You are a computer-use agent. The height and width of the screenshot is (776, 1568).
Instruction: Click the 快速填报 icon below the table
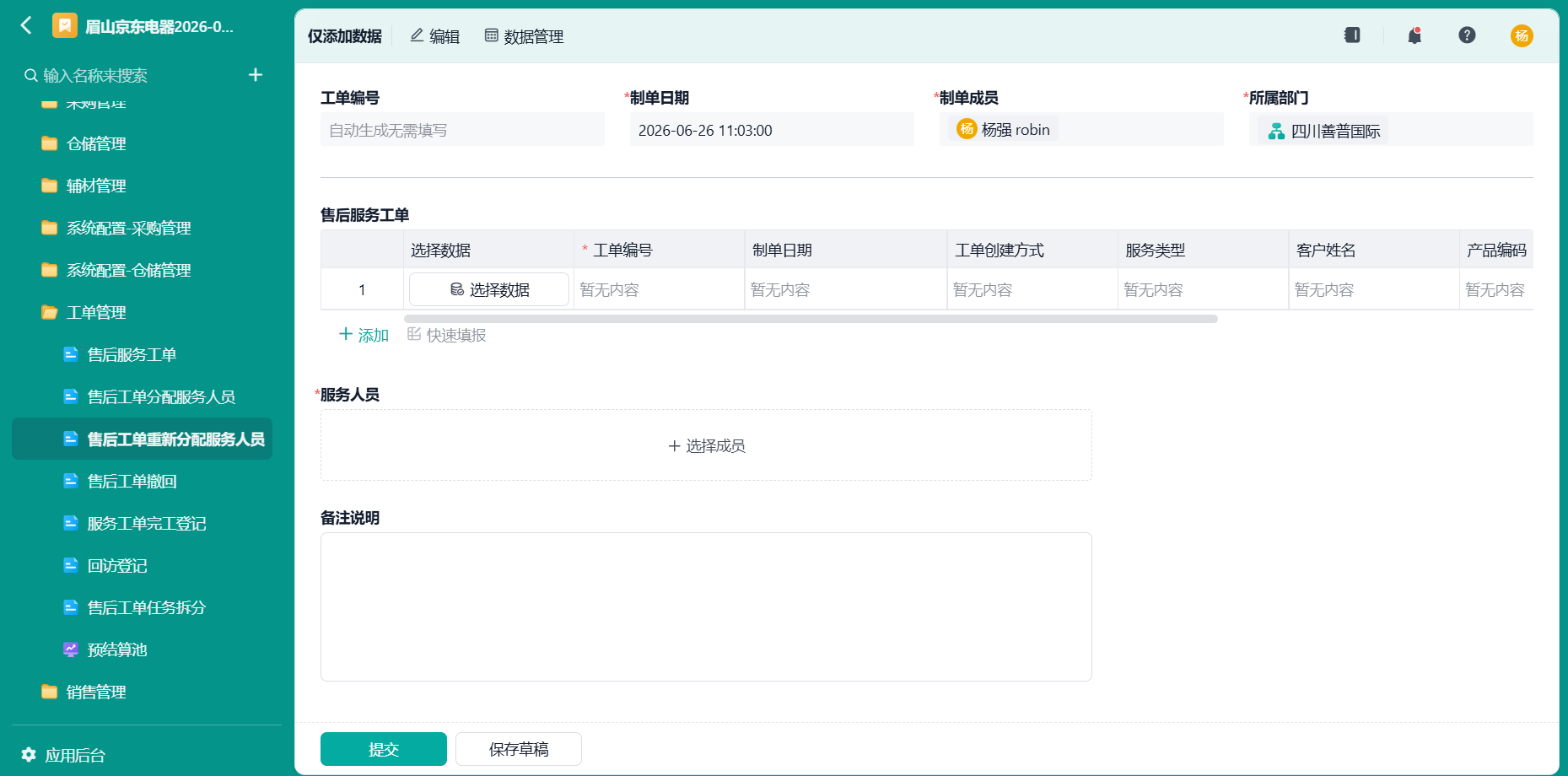click(x=414, y=334)
